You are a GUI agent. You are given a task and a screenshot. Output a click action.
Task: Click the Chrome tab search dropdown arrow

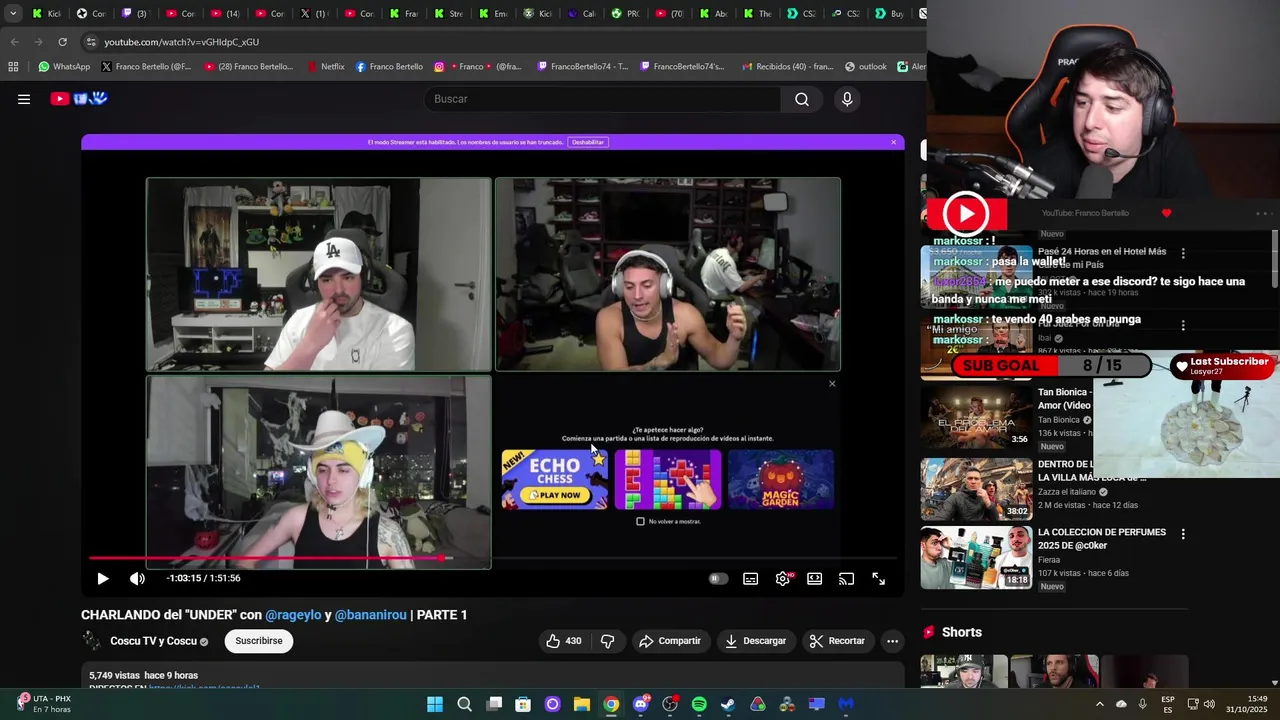pos(13,13)
